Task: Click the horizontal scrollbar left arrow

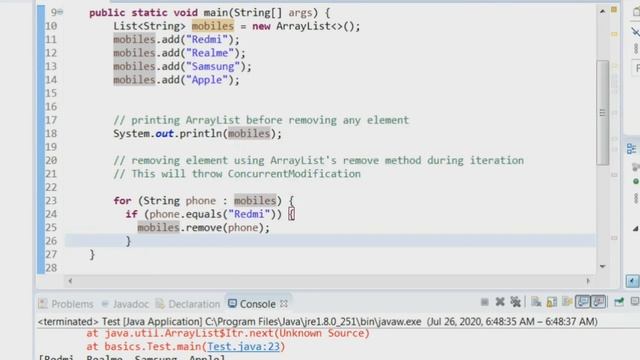Action: (x=70, y=281)
